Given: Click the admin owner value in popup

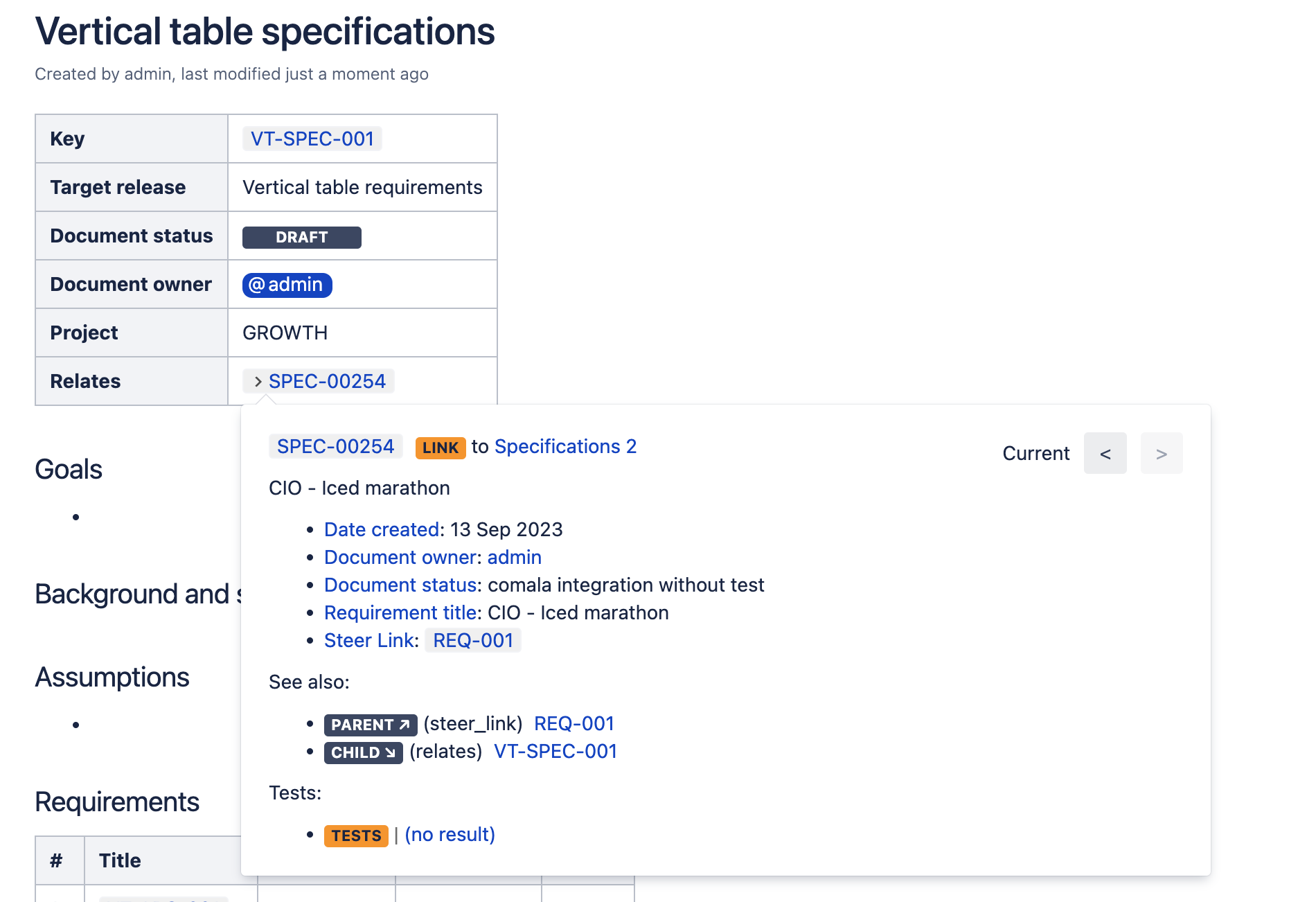Looking at the screenshot, I should 514,558.
